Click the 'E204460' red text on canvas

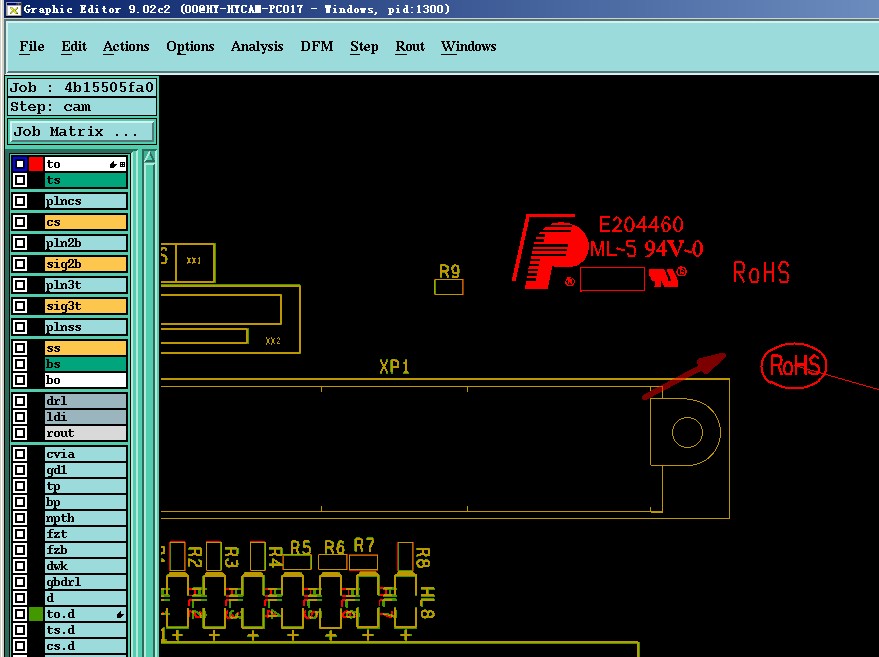click(641, 225)
